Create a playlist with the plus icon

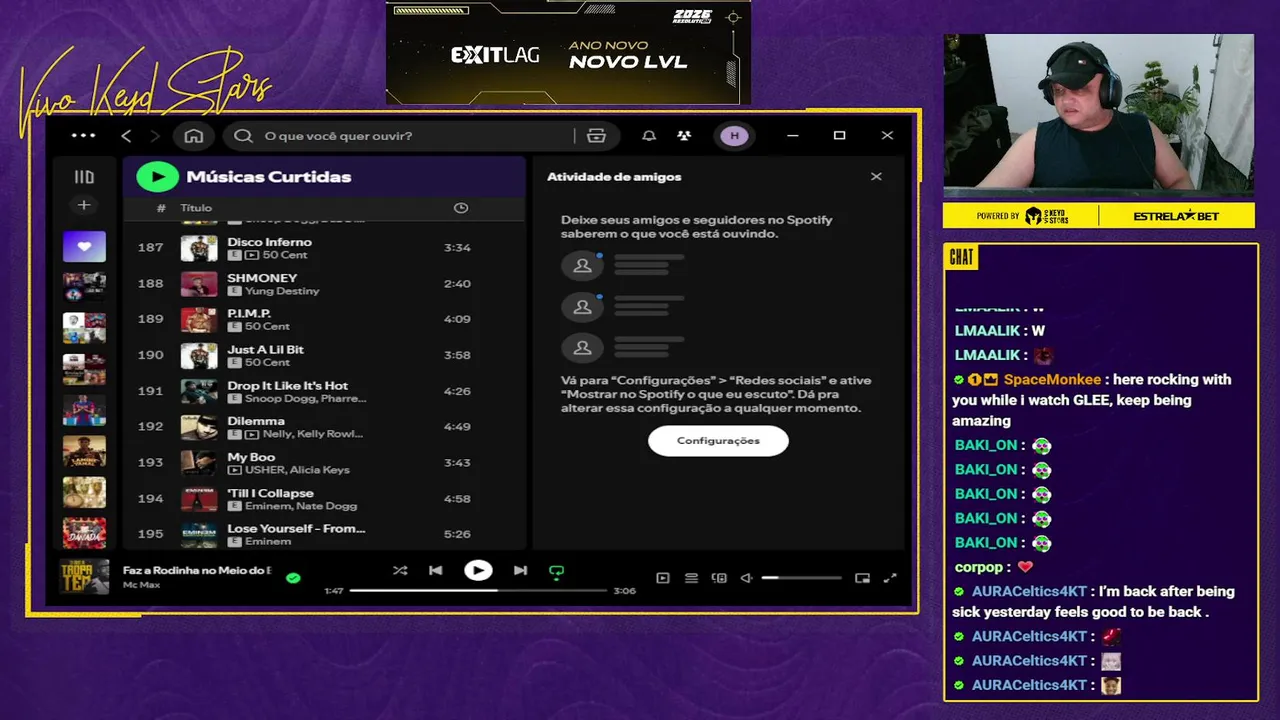click(x=84, y=205)
